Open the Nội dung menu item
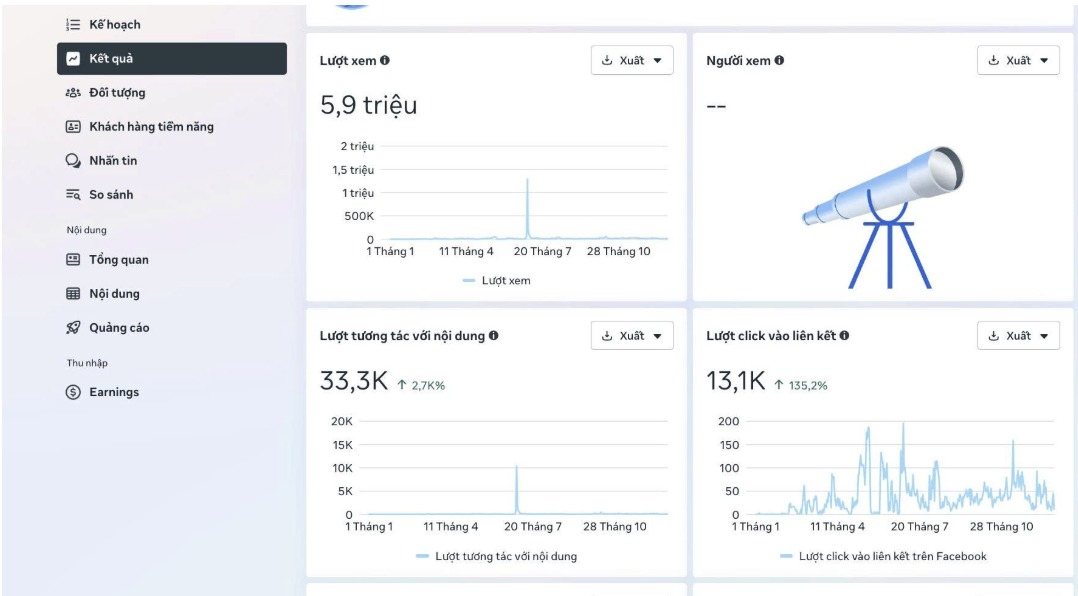The image size is (1078, 596). click(172, 294)
